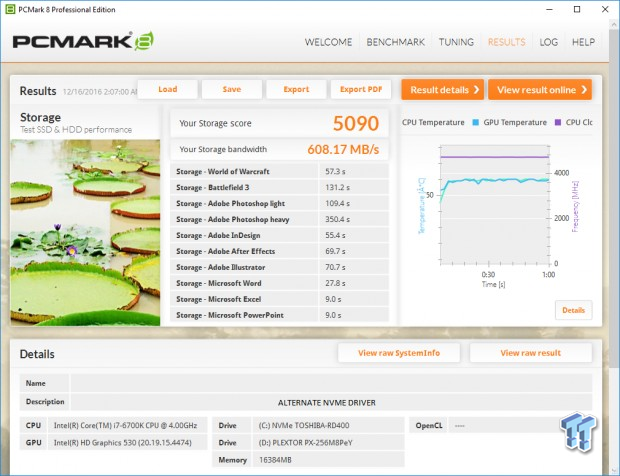The height and width of the screenshot is (476, 620).
Task: Click the Description field ALTERNATE NVME DRIVER
Action: coord(331,402)
